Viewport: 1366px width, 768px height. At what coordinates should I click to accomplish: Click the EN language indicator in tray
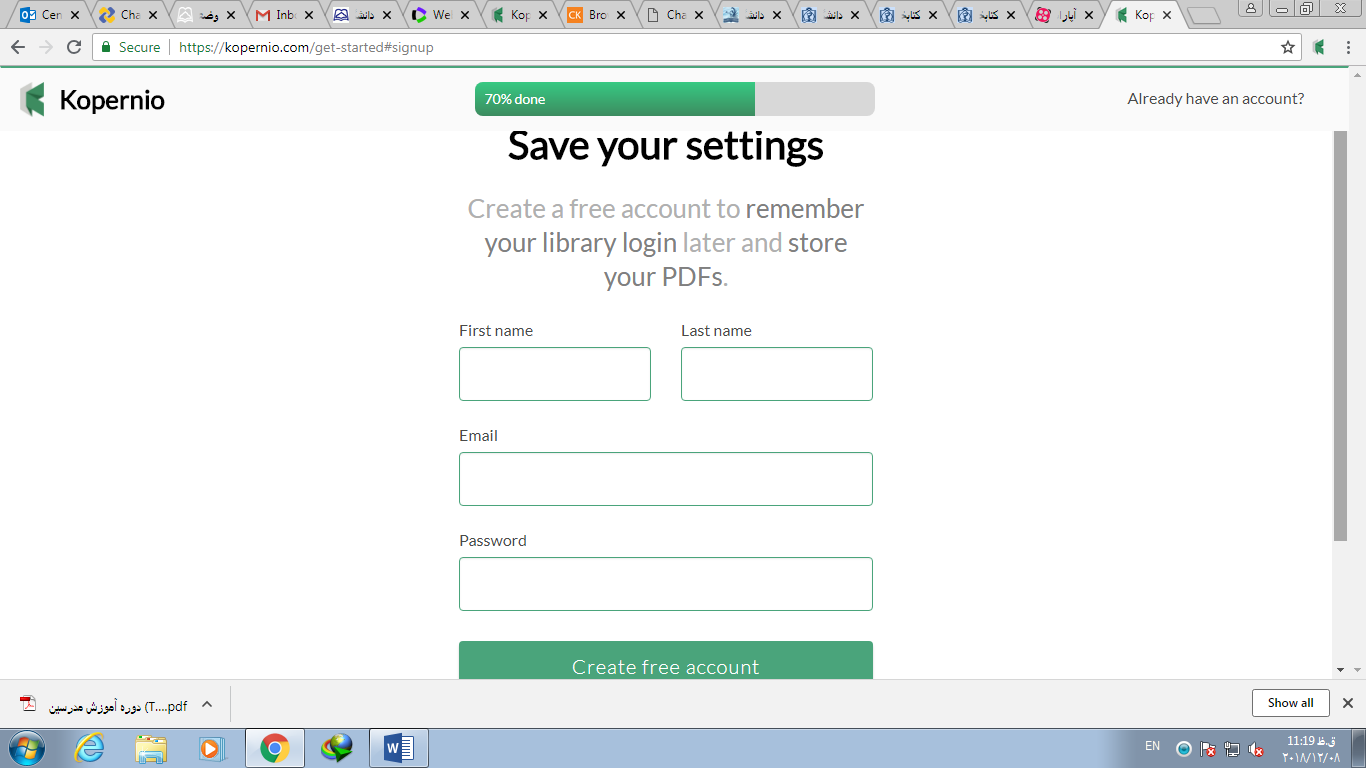click(1152, 746)
